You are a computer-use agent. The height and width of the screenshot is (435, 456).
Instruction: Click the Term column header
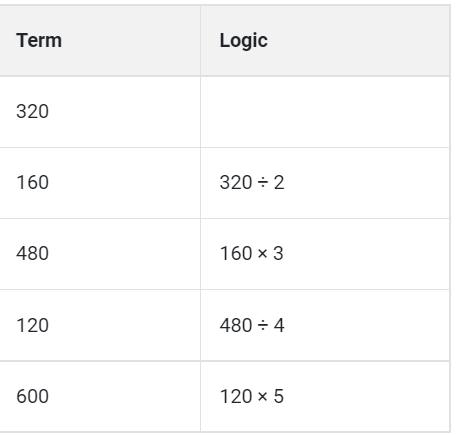click(100, 41)
